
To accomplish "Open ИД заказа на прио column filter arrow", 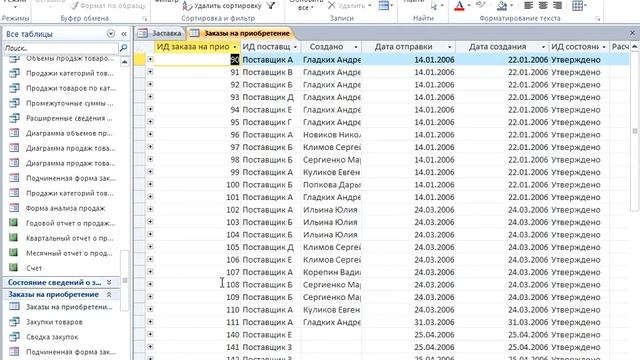I will 235,47.
